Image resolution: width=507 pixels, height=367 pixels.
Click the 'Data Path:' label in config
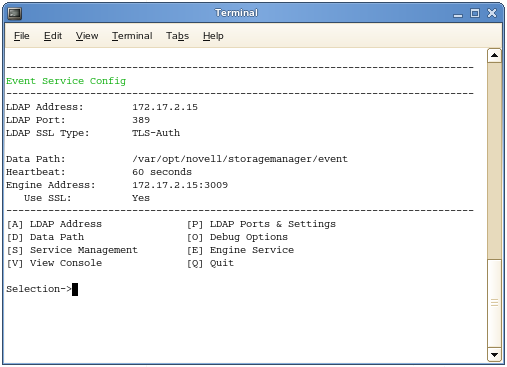36,159
